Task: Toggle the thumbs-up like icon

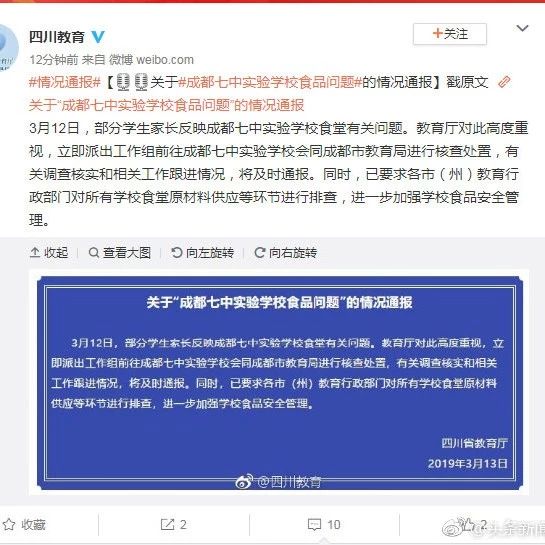Action: (x=468, y=524)
